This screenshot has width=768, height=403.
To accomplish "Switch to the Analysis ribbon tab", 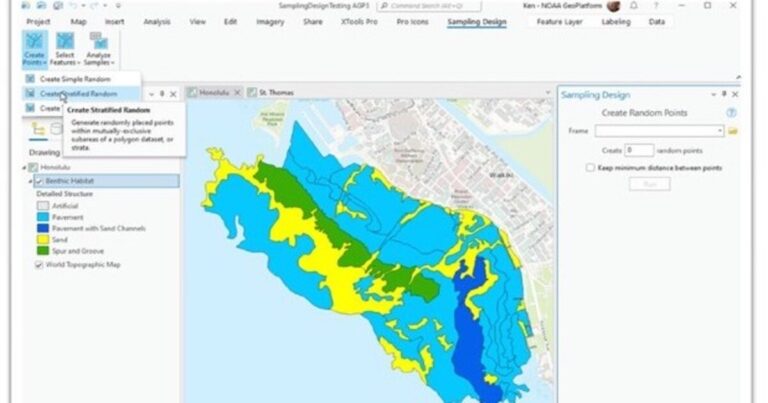I will (x=157, y=22).
